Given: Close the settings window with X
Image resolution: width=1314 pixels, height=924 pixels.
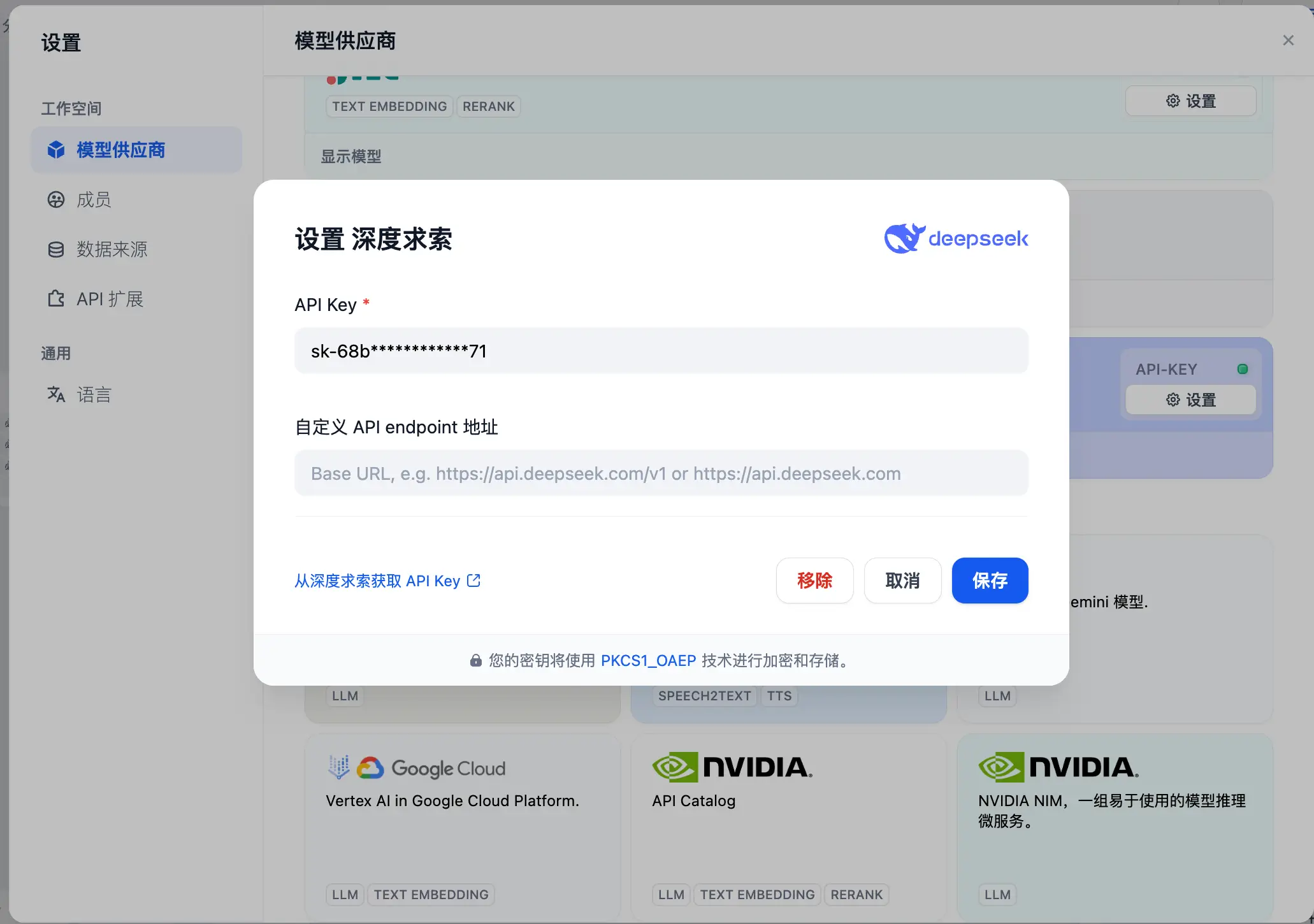Looking at the screenshot, I should [1288, 41].
